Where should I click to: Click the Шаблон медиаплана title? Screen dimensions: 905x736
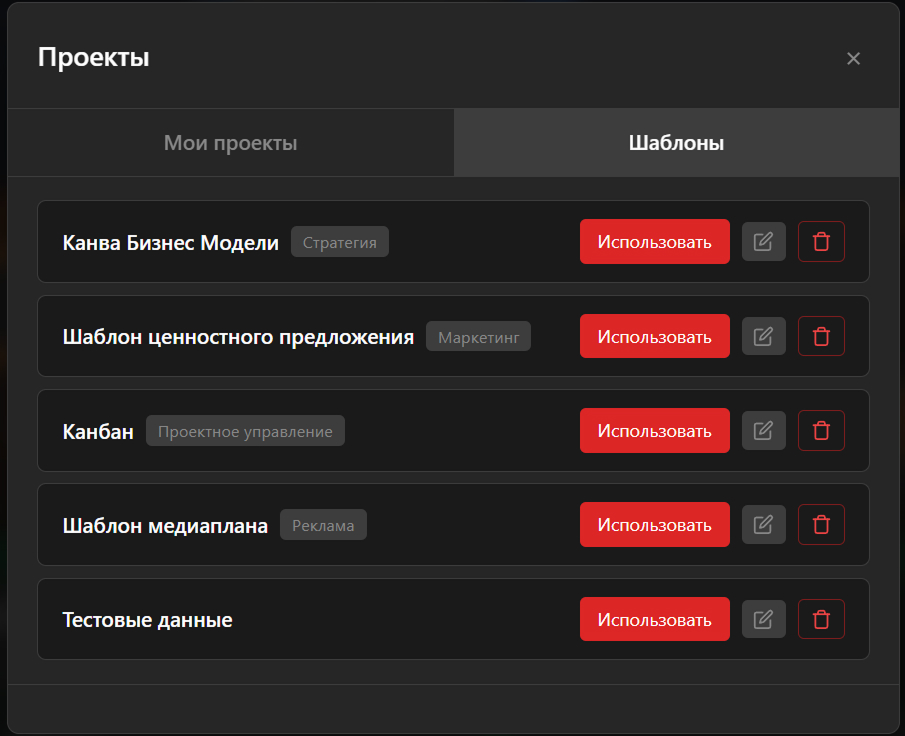[165, 526]
